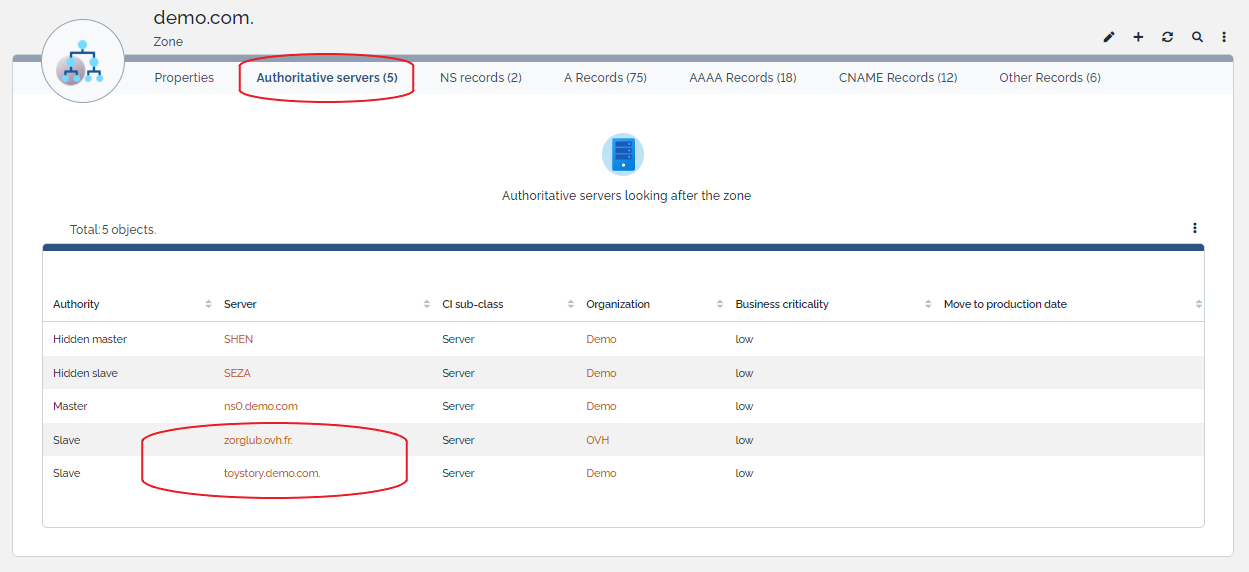Screen dimensions: 1249x572
Task: Click the pencil edit icon
Action: (x=1109, y=37)
